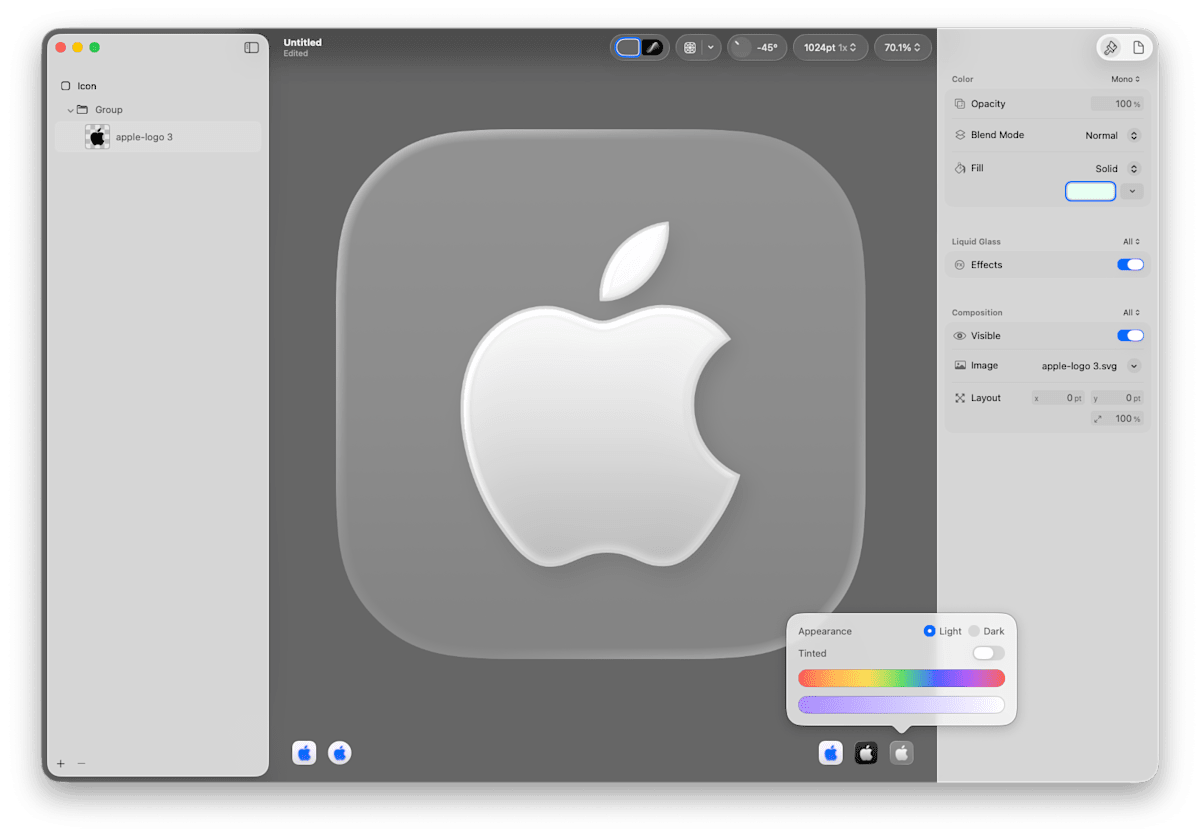
Task: Collapse the Group folder chevron
Action: [70, 110]
